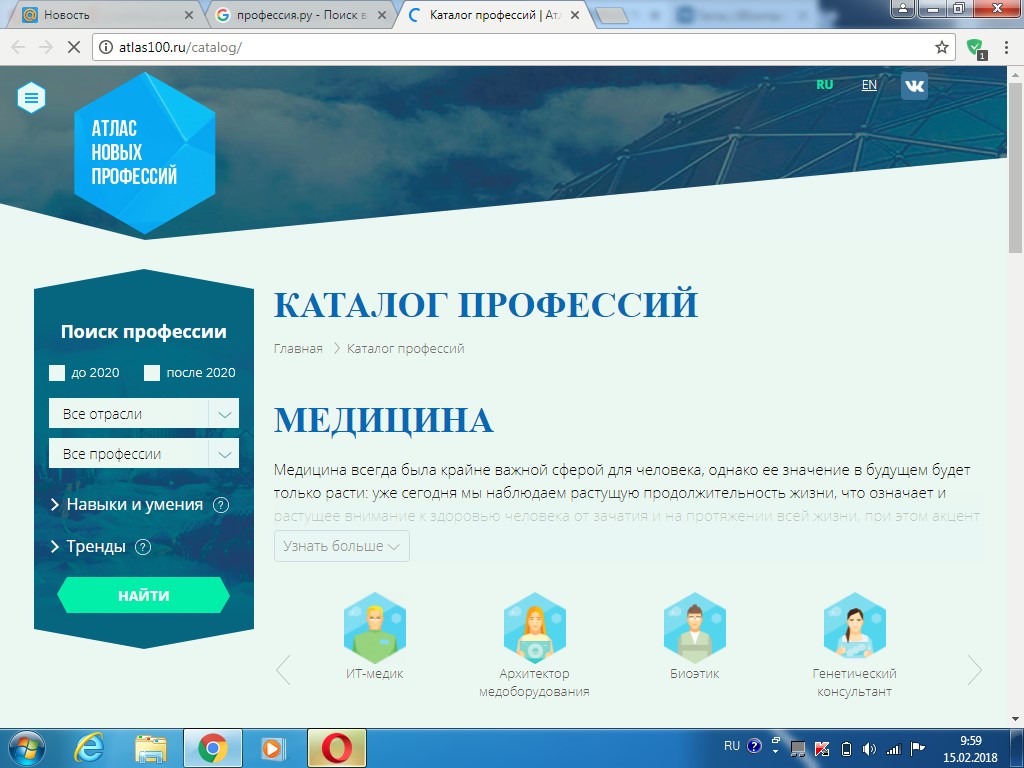1024x768 pixels.
Task: Click the address bar URL field
Action: 522,47
